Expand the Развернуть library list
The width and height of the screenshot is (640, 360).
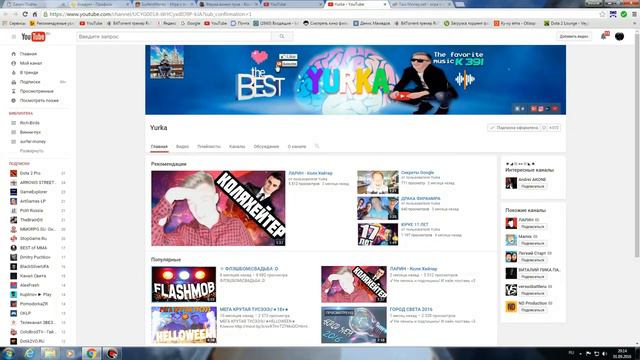32,151
